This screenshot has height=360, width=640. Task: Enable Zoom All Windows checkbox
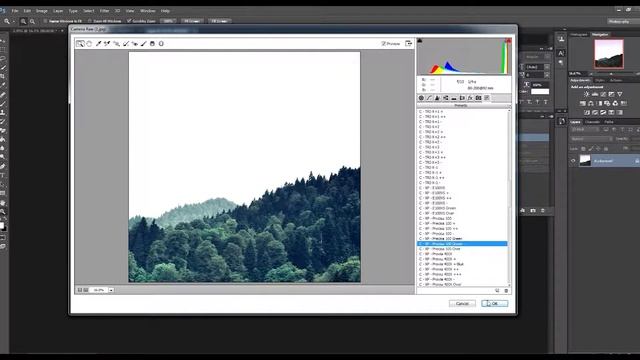90,21
